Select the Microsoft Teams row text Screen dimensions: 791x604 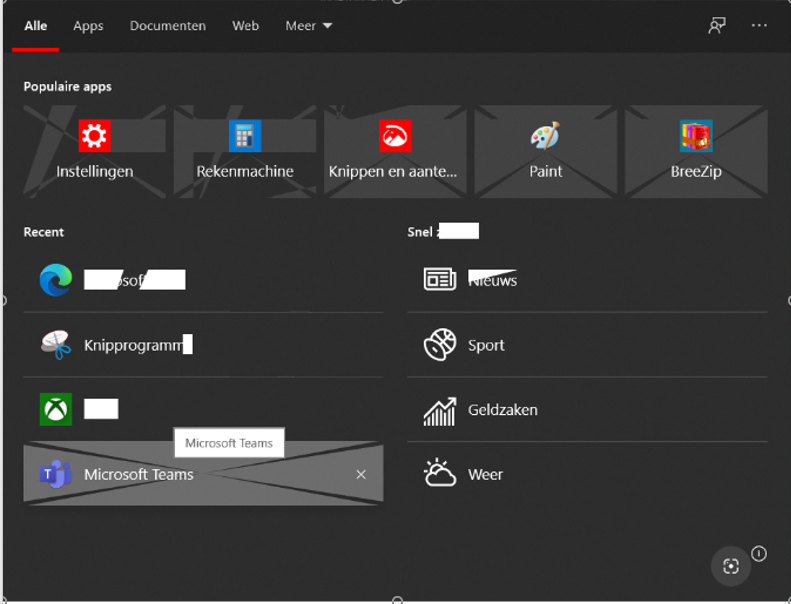click(x=139, y=474)
